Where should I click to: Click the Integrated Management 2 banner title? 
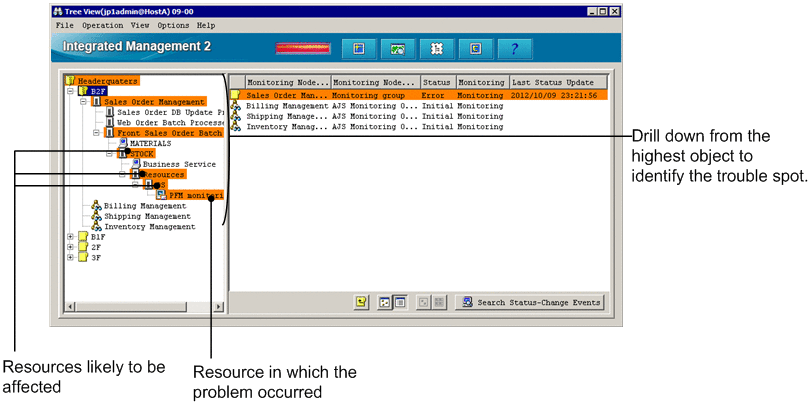(x=137, y=46)
